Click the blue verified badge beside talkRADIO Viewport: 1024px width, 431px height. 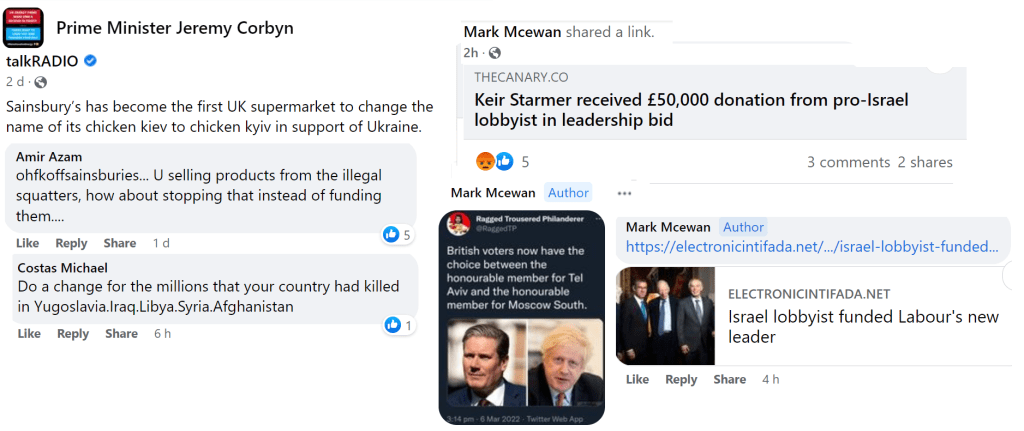coord(91,62)
